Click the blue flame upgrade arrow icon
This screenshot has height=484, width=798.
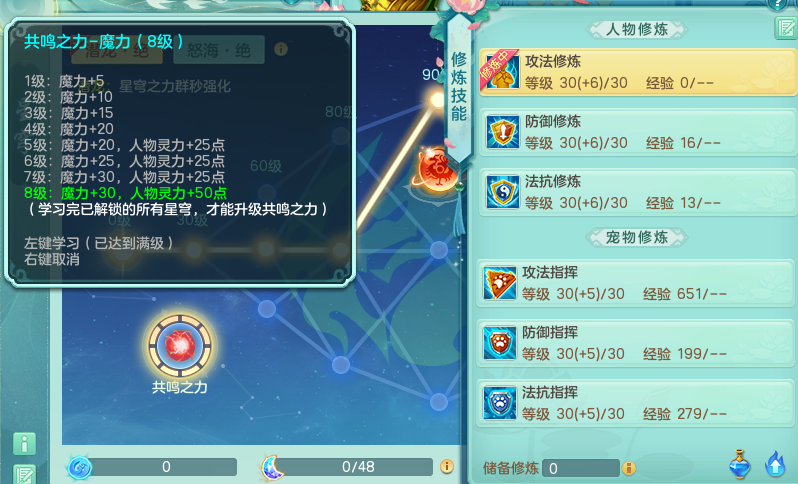775,464
